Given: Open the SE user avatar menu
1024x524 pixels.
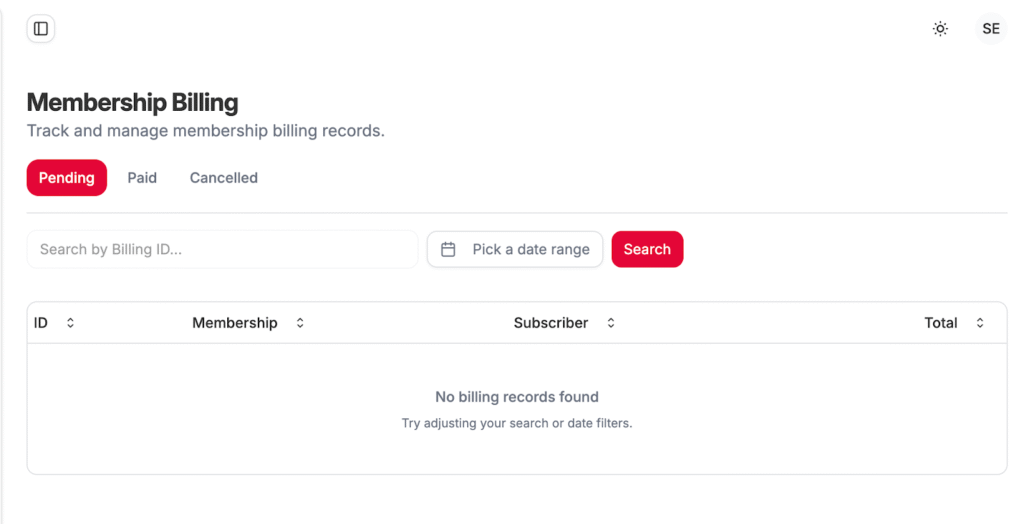Looking at the screenshot, I should tap(990, 29).
